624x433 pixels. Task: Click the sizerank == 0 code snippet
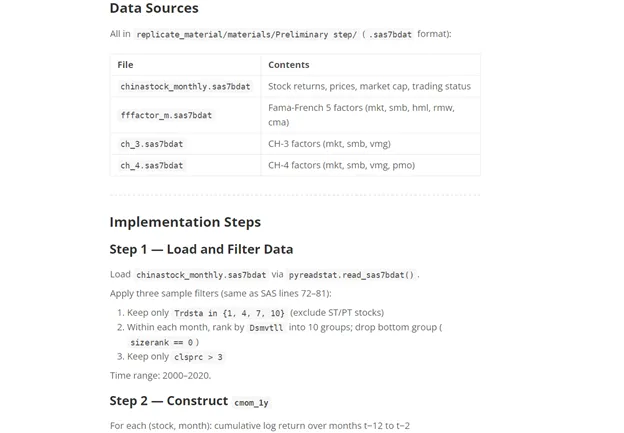coord(162,342)
